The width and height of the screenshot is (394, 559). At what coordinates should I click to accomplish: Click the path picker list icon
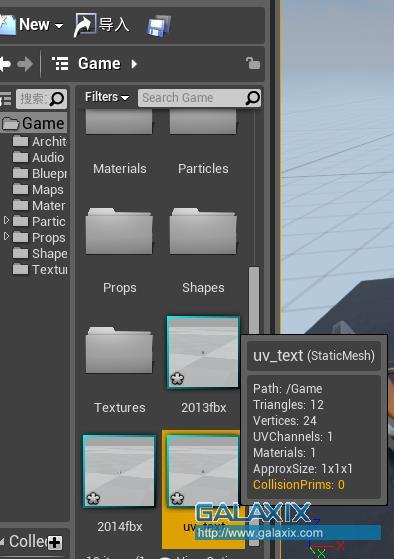point(60,64)
